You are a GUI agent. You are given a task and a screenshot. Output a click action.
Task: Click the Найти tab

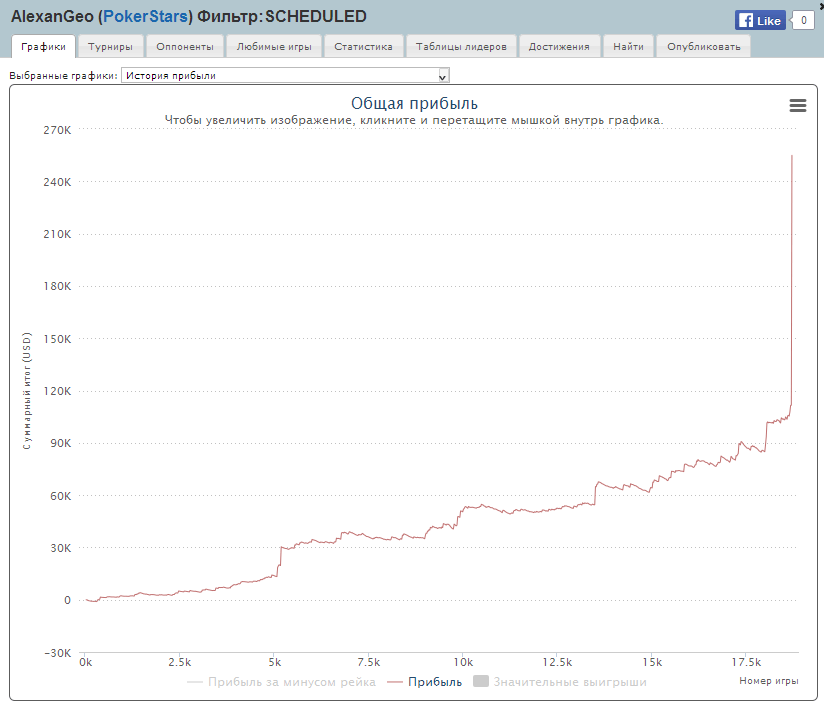pyautogui.click(x=629, y=47)
